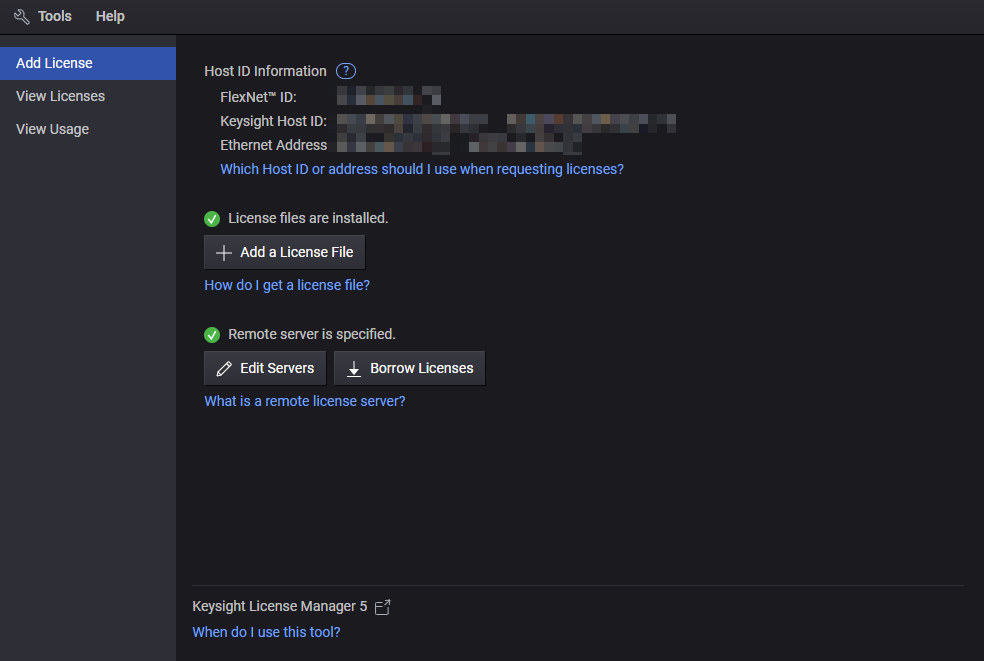Click the wrench icon beside Tools

(x=22, y=17)
